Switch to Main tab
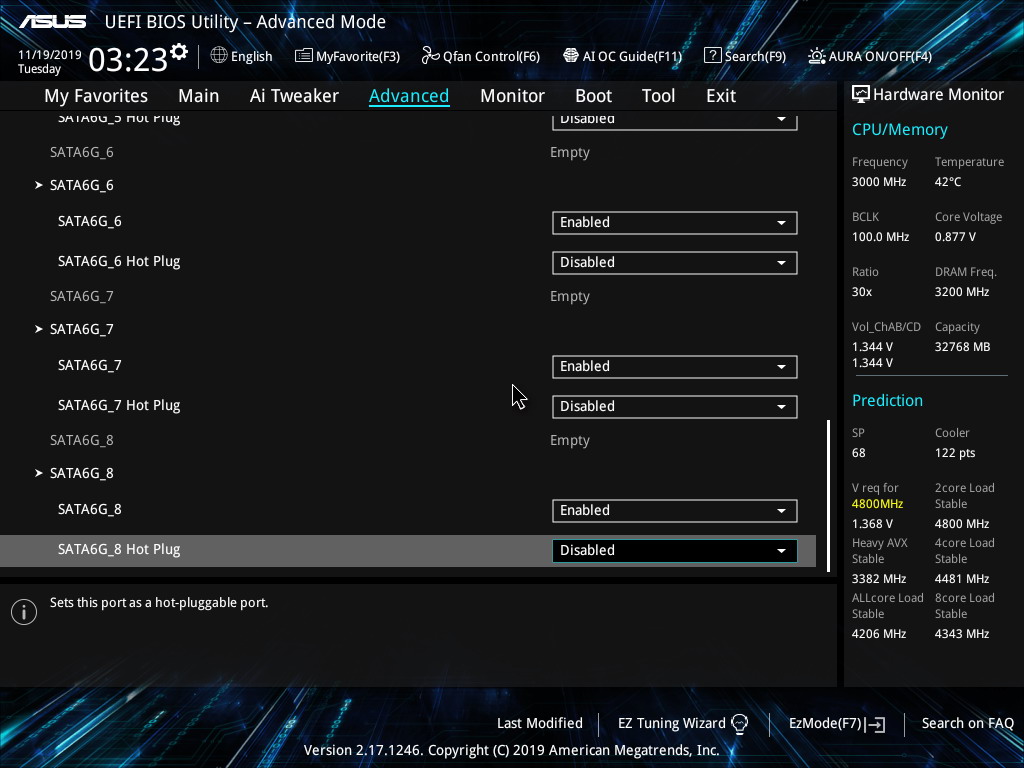This screenshot has width=1024, height=768. pos(199,96)
